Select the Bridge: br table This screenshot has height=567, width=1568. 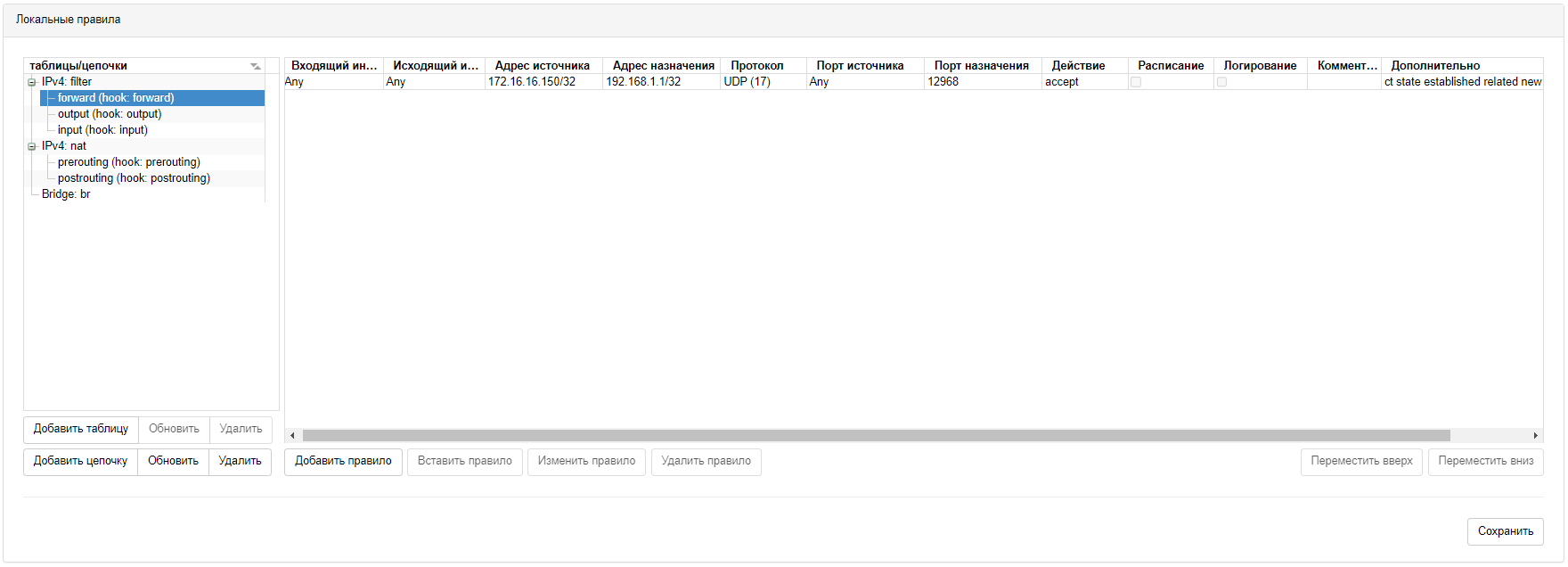coord(66,194)
